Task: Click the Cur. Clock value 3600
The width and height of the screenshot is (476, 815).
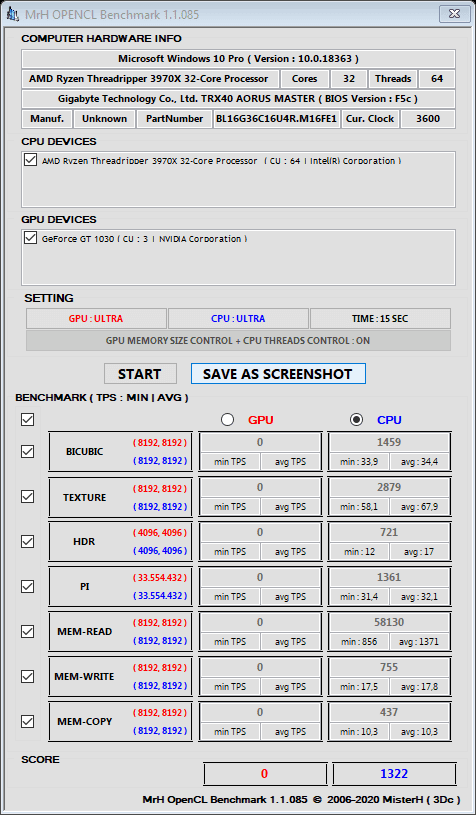Action: click(428, 119)
